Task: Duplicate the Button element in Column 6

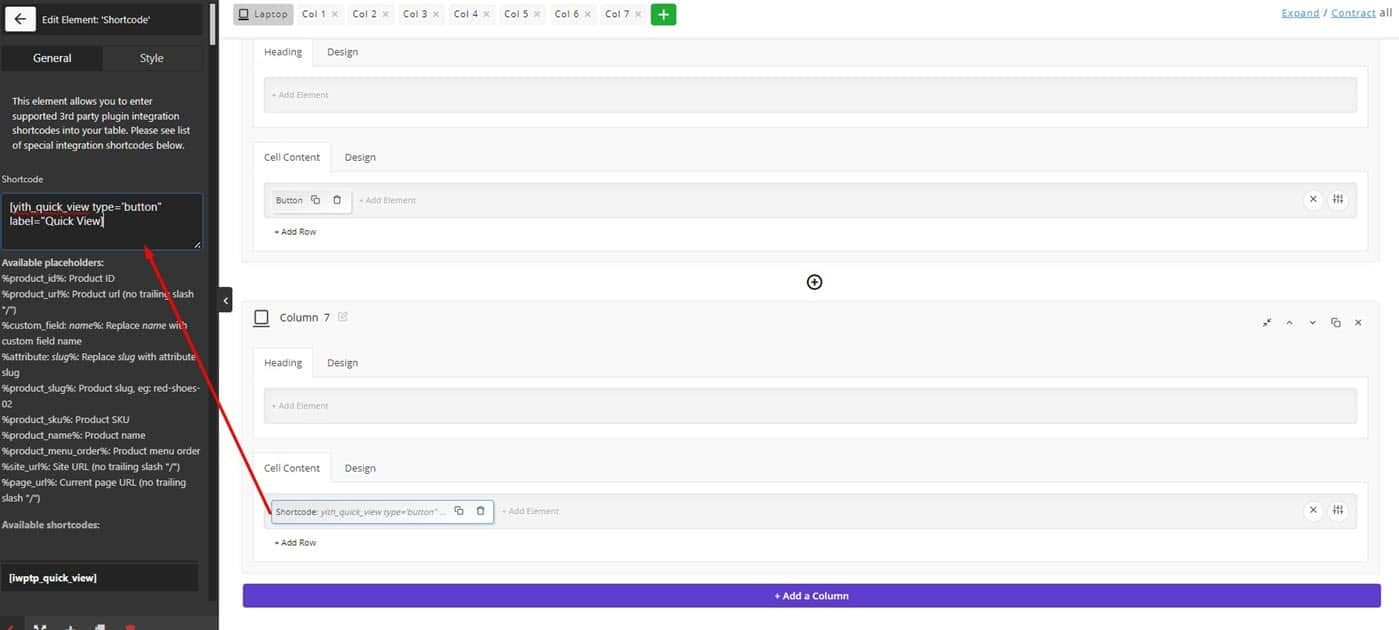Action: tap(315, 200)
